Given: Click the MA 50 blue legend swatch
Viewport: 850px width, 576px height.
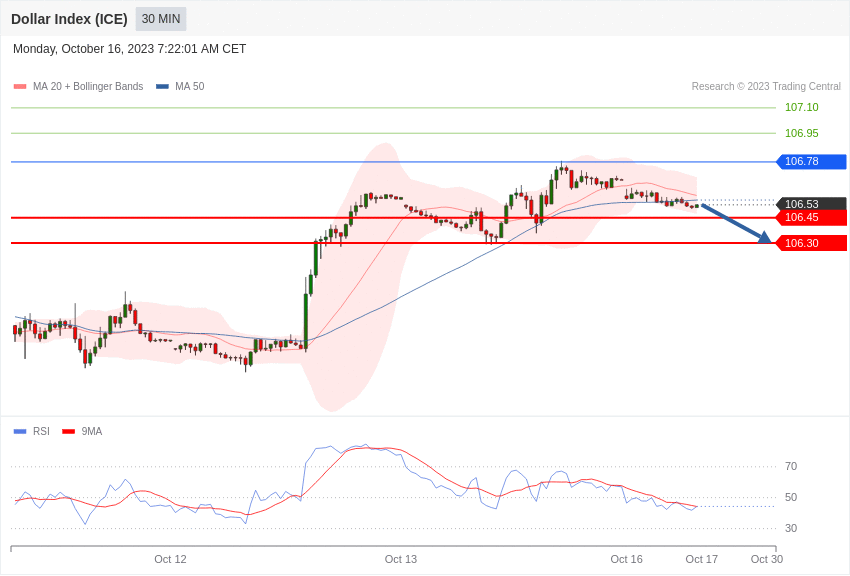Looking at the screenshot, I should click(x=163, y=87).
